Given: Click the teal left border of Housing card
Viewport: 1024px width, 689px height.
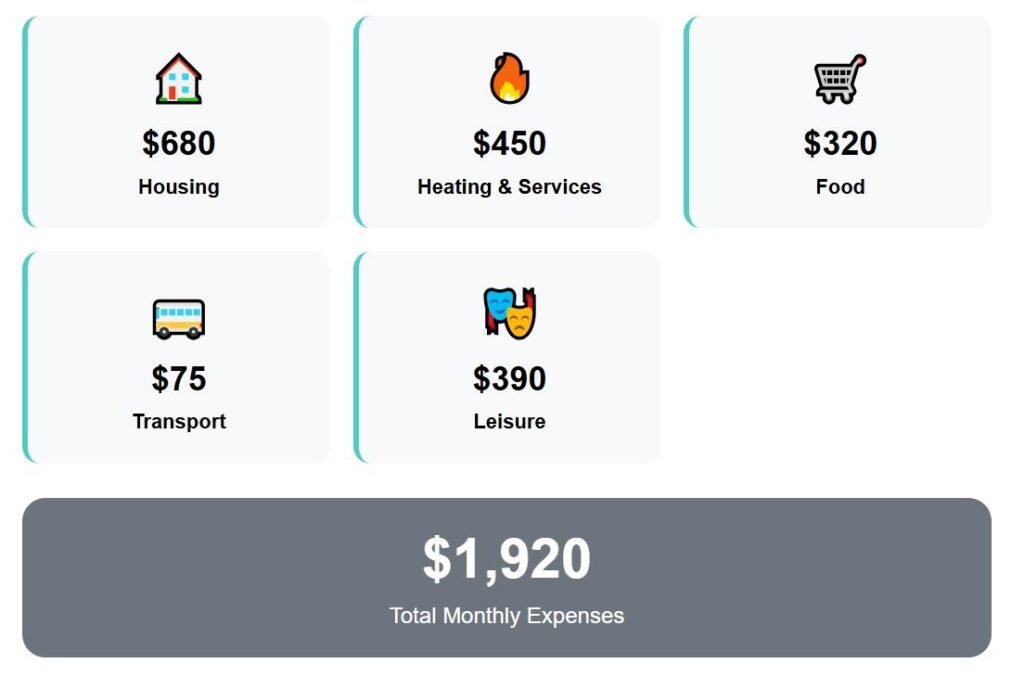Looking at the screenshot, I should click(x=25, y=122).
